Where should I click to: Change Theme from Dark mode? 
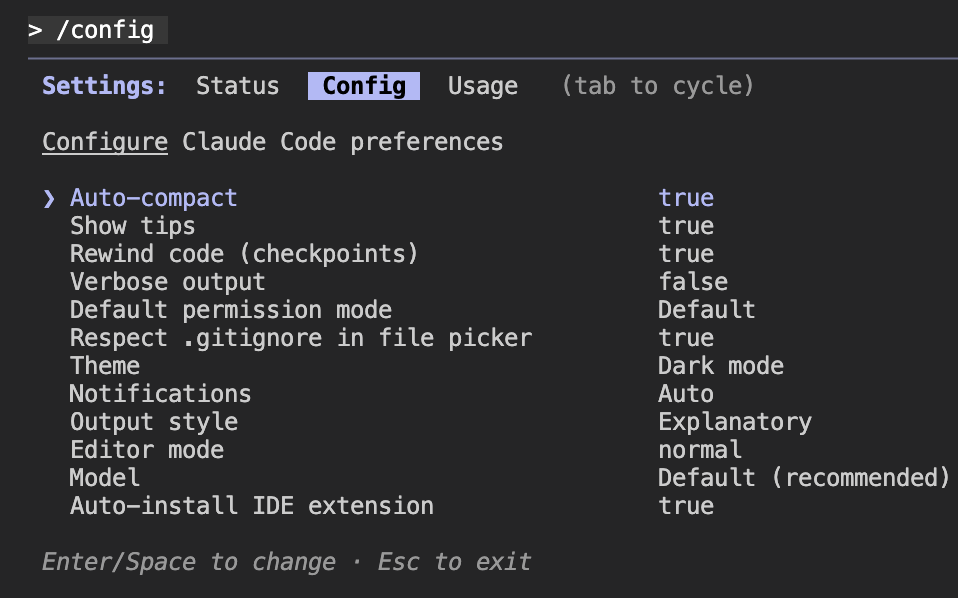click(720, 366)
